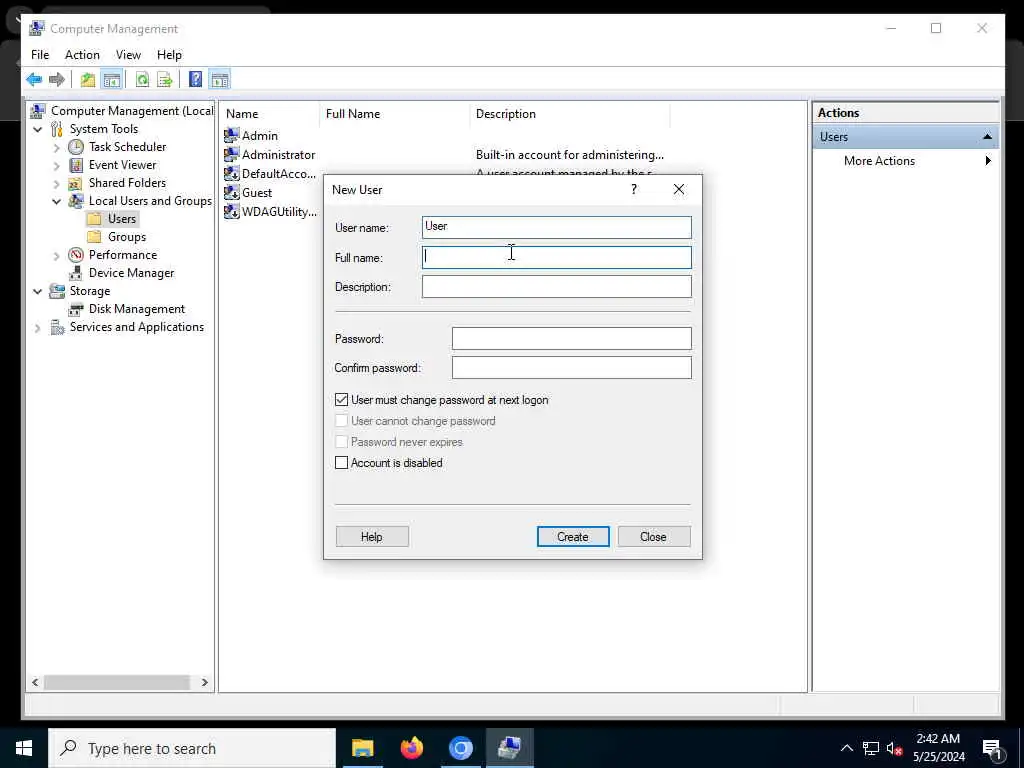
Task: Click the Password input field
Action: [x=571, y=338]
